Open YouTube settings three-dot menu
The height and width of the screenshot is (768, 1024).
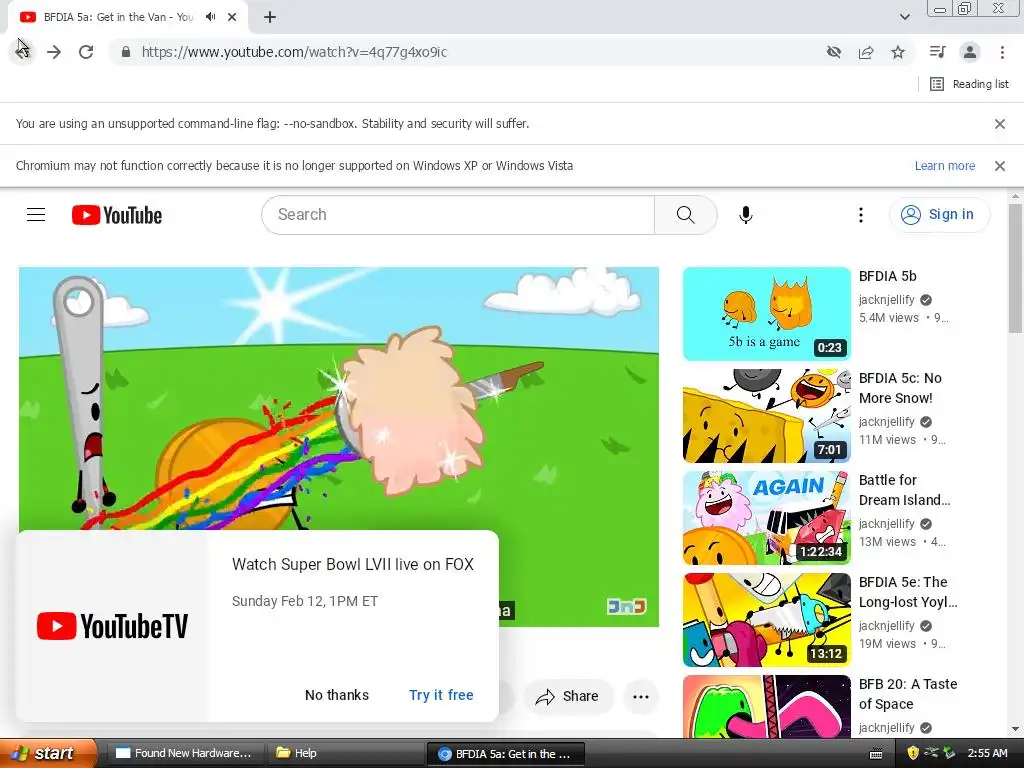[x=861, y=215]
